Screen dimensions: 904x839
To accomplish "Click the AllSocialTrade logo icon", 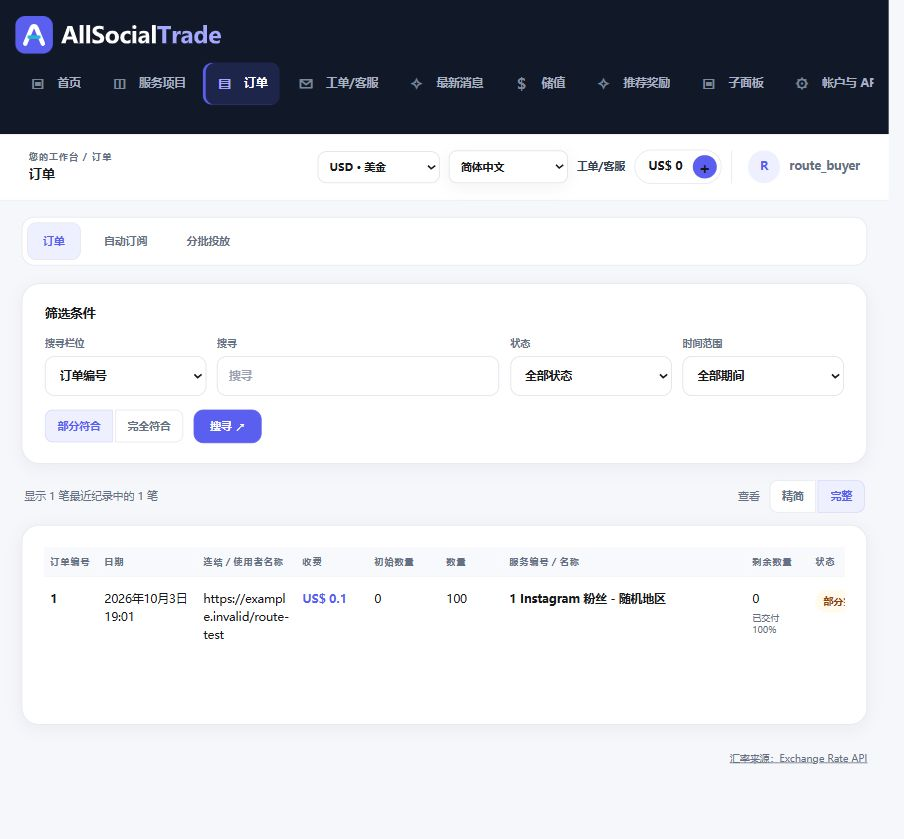I will pyautogui.click(x=34, y=35).
